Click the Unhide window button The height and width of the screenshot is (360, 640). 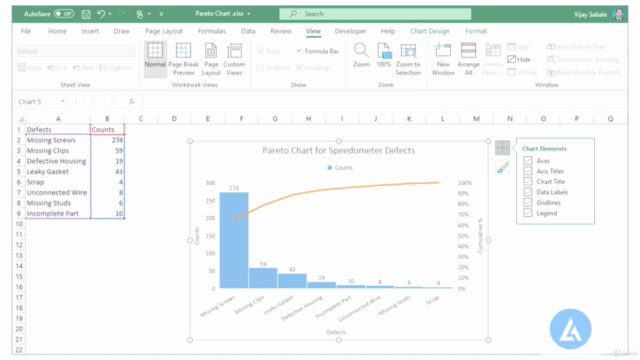(522, 72)
